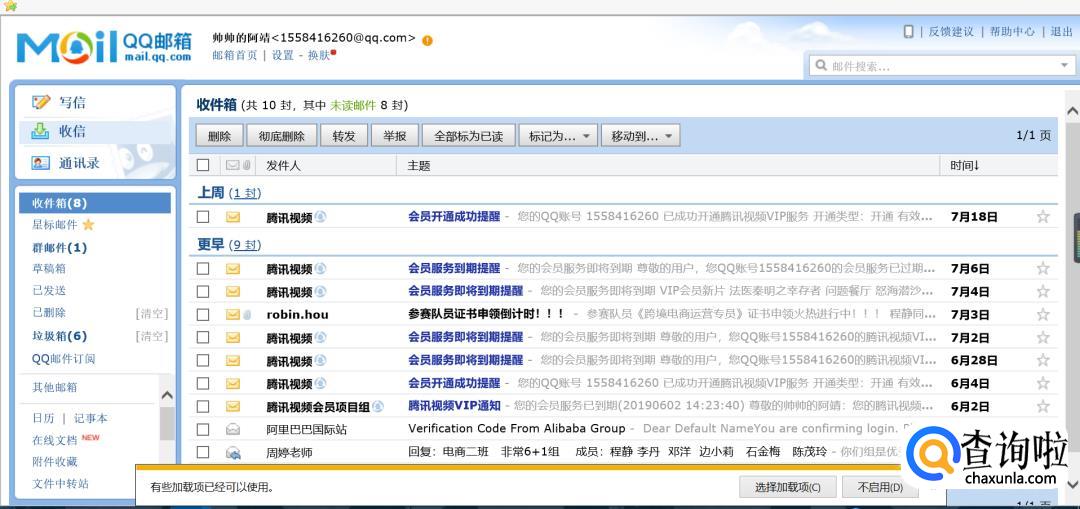The image size is (1080, 509).
Task: Collapse the 上周 (1 封) group
Action: coord(229,193)
